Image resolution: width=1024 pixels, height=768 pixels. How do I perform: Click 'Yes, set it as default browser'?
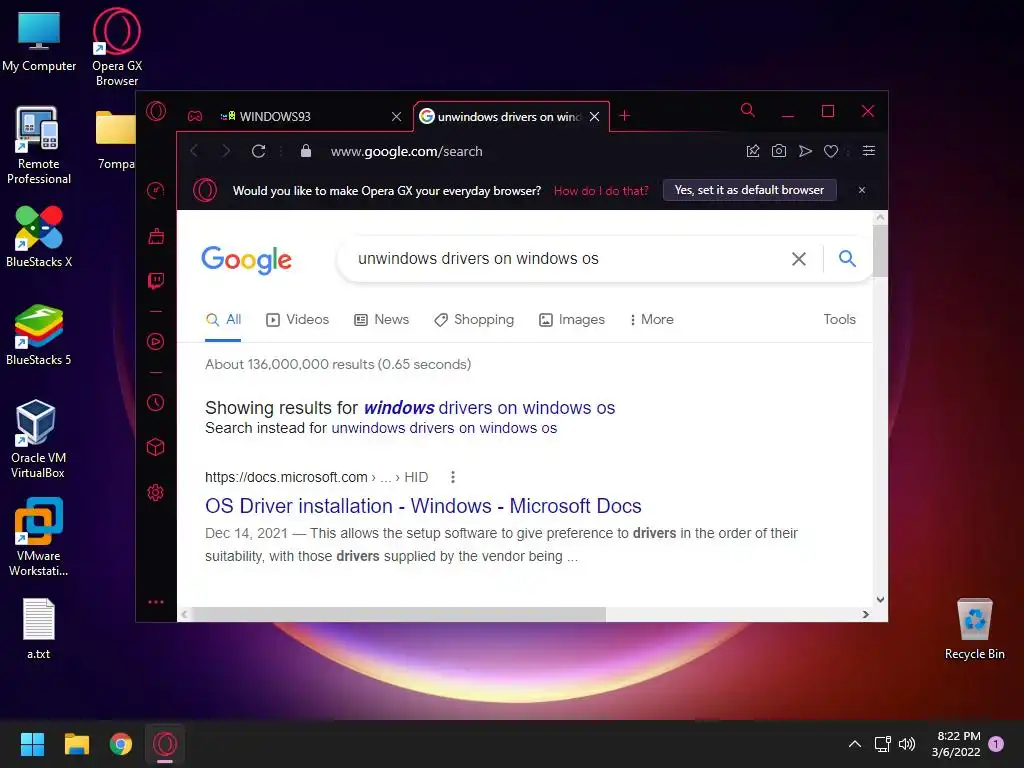click(x=749, y=190)
